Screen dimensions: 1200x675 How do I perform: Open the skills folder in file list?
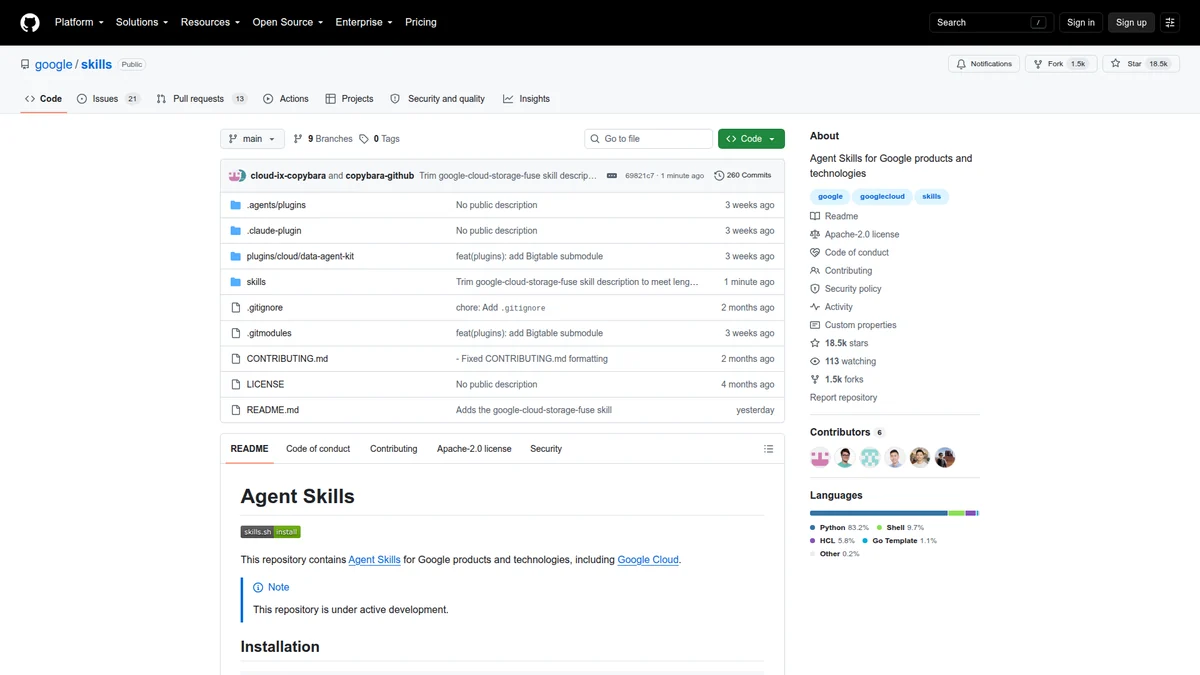pos(256,282)
